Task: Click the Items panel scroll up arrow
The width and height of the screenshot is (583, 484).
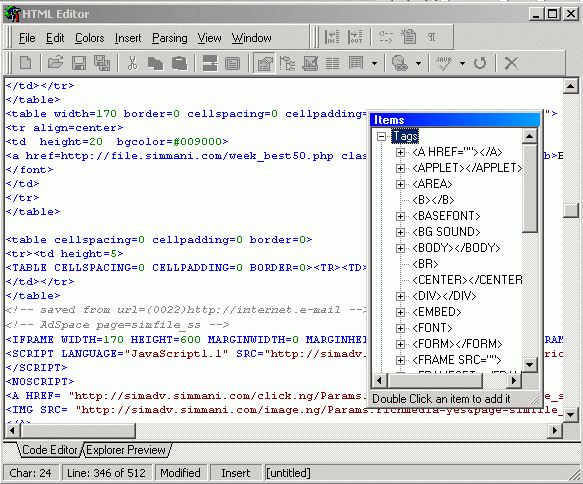Action: click(x=529, y=136)
